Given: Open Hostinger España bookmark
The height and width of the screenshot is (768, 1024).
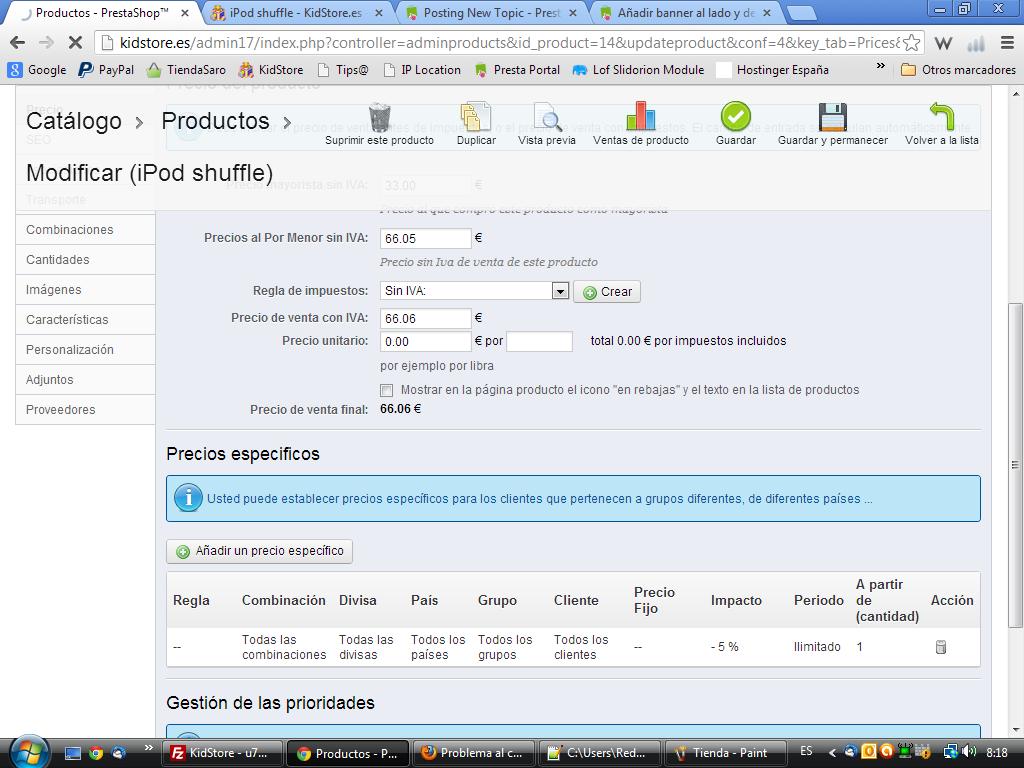Looking at the screenshot, I should tap(773, 70).
